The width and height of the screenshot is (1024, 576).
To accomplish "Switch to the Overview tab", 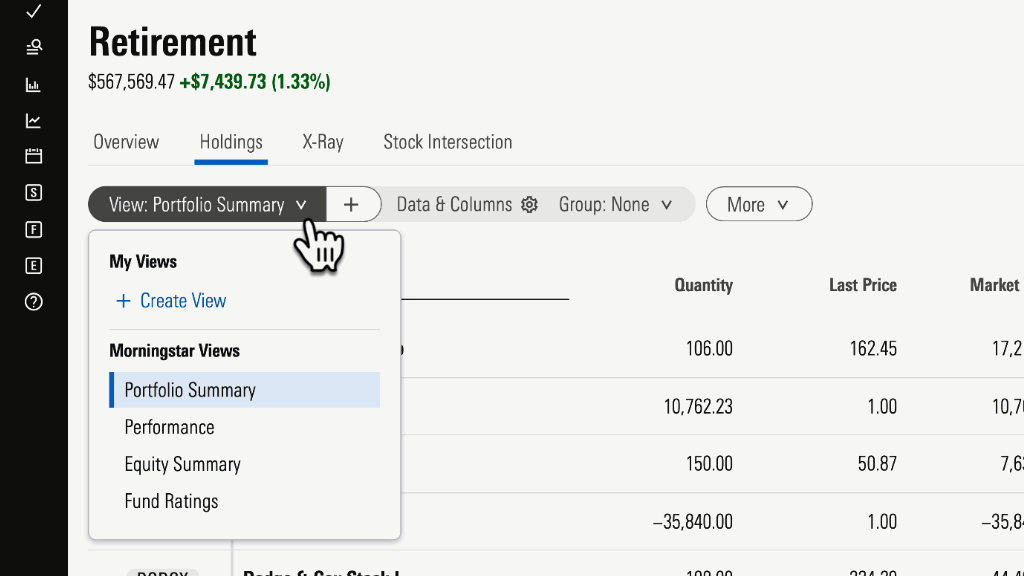I will coord(126,142).
